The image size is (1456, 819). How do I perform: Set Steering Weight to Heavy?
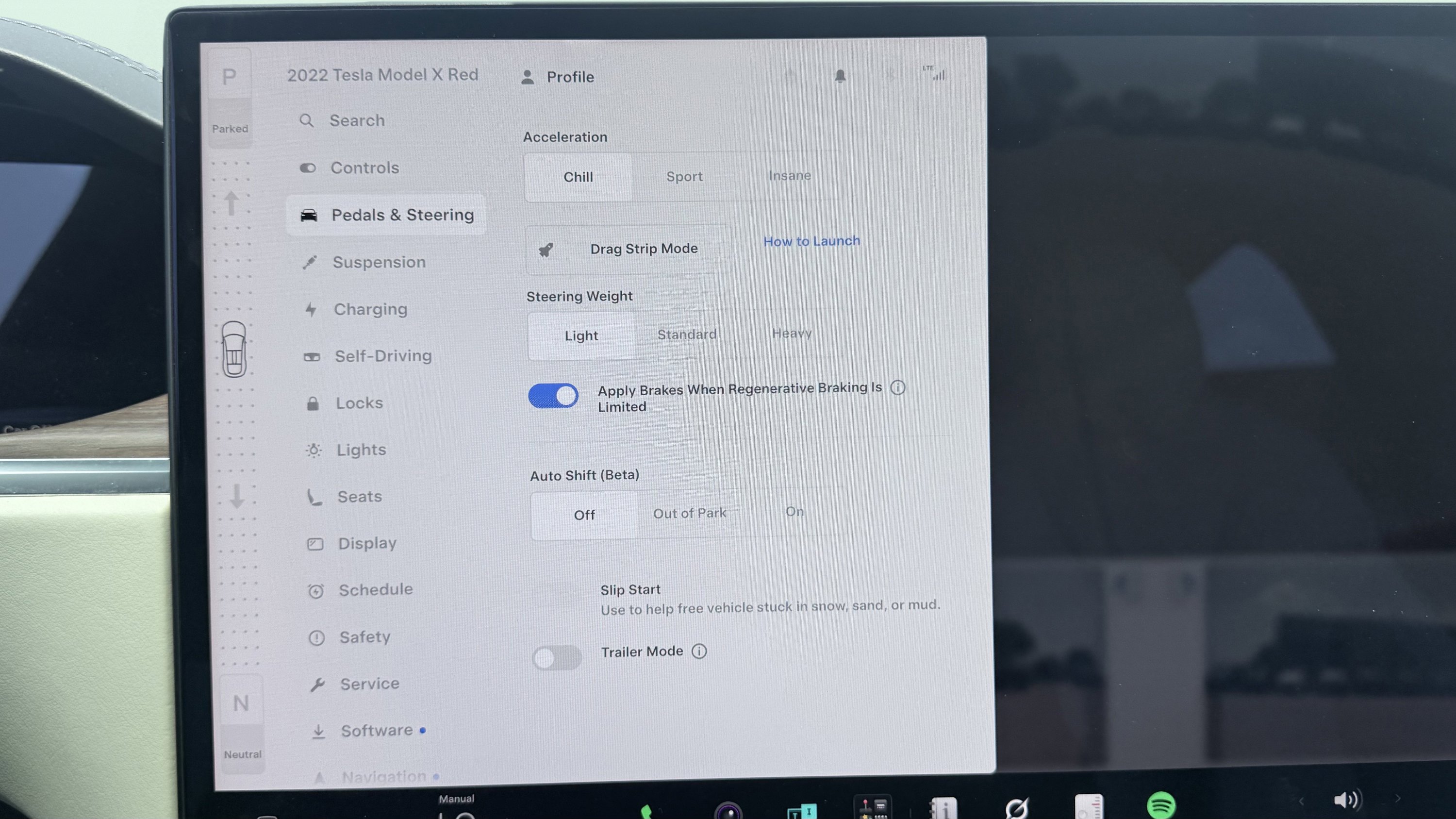coord(792,334)
